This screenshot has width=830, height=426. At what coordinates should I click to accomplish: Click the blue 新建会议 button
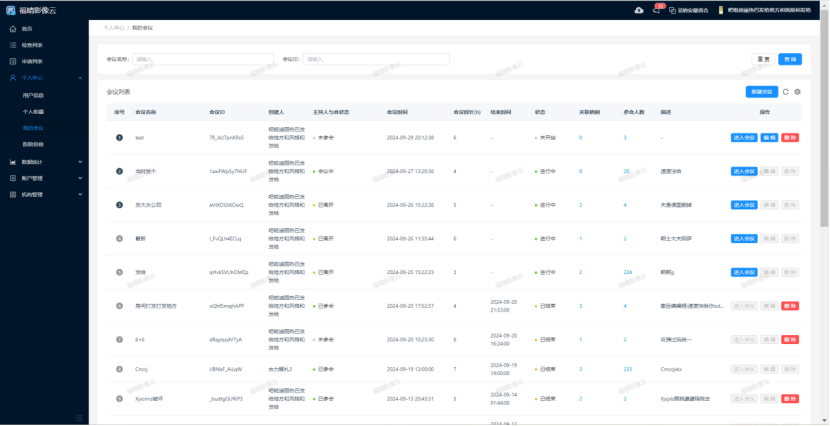pyautogui.click(x=761, y=91)
